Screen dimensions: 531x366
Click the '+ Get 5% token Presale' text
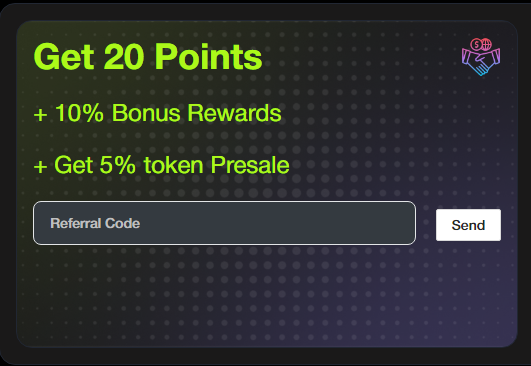tap(162, 165)
